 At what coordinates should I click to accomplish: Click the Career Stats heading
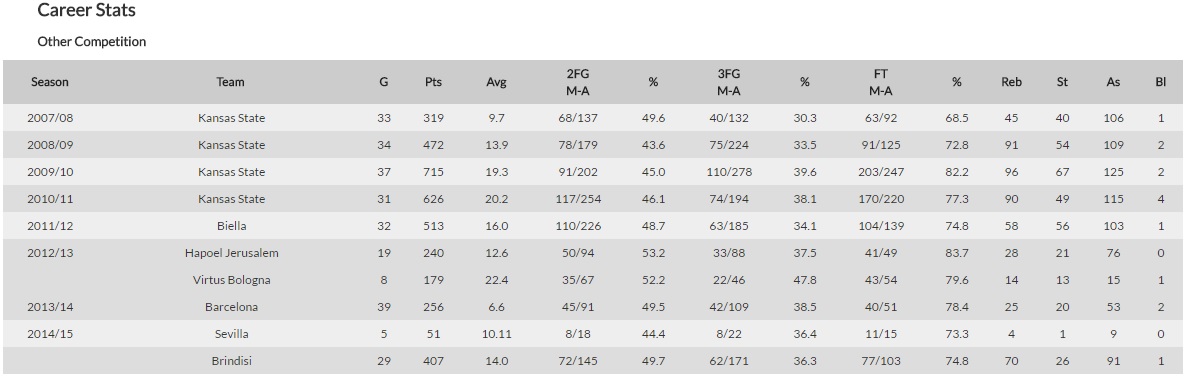86,11
